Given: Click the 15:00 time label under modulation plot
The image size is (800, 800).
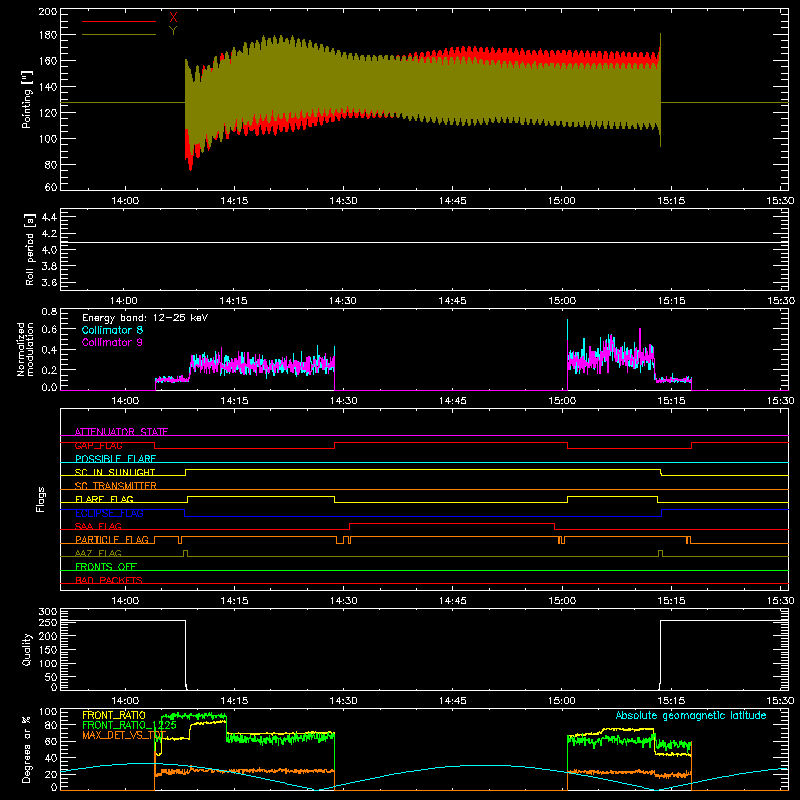Looking at the screenshot, I should click(562, 401).
